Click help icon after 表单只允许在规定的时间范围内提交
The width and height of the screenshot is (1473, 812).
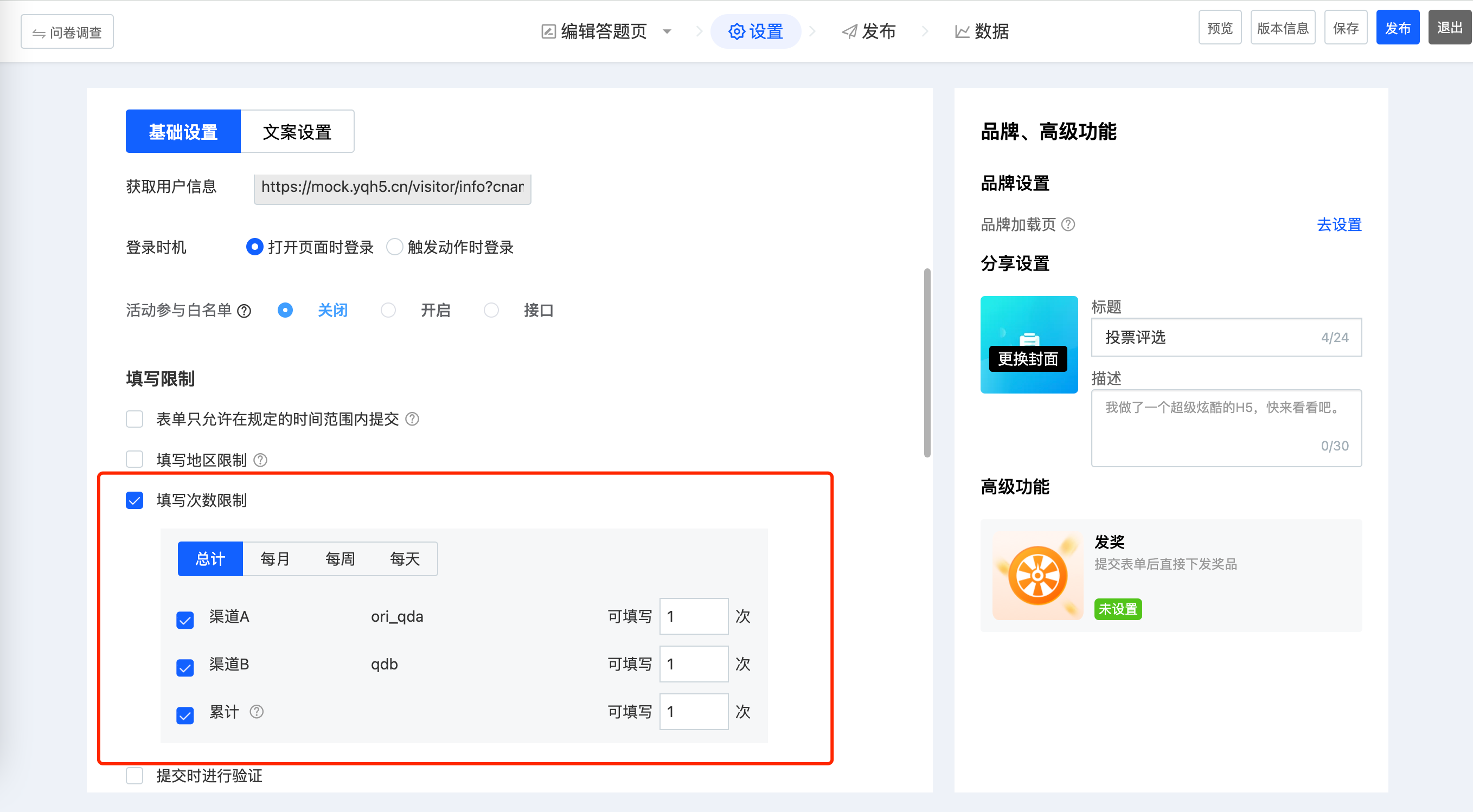click(412, 419)
